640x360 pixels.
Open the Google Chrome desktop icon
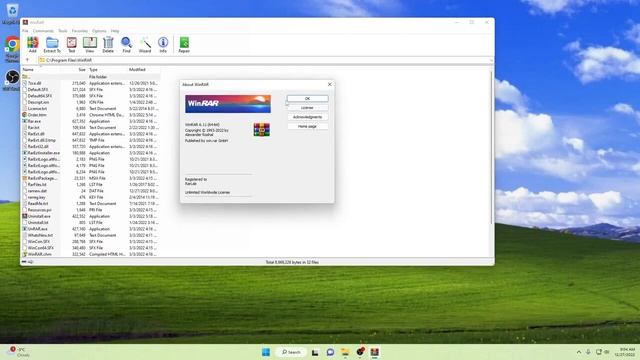point(12,48)
